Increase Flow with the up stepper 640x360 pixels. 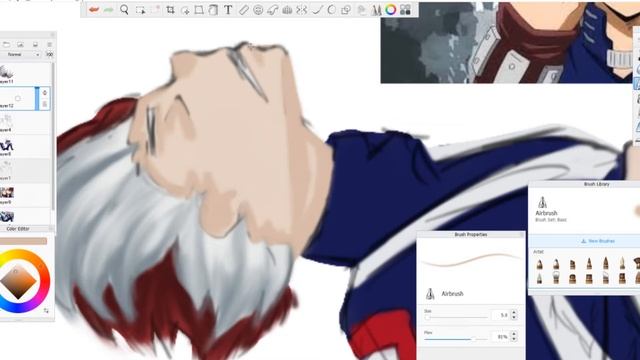pyautogui.click(x=514, y=334)
